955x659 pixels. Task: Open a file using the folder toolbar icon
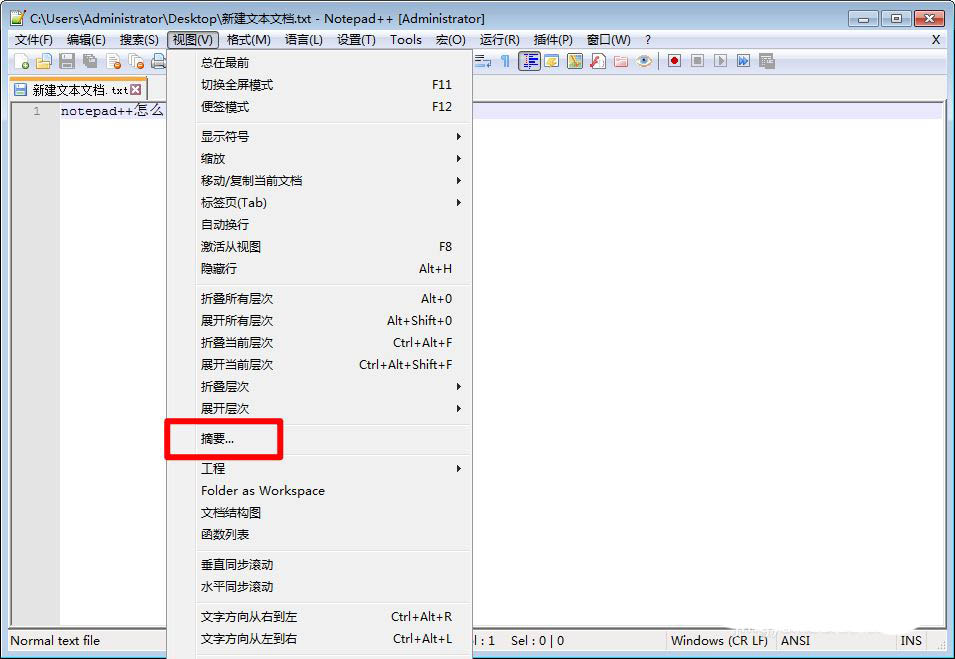44,61
